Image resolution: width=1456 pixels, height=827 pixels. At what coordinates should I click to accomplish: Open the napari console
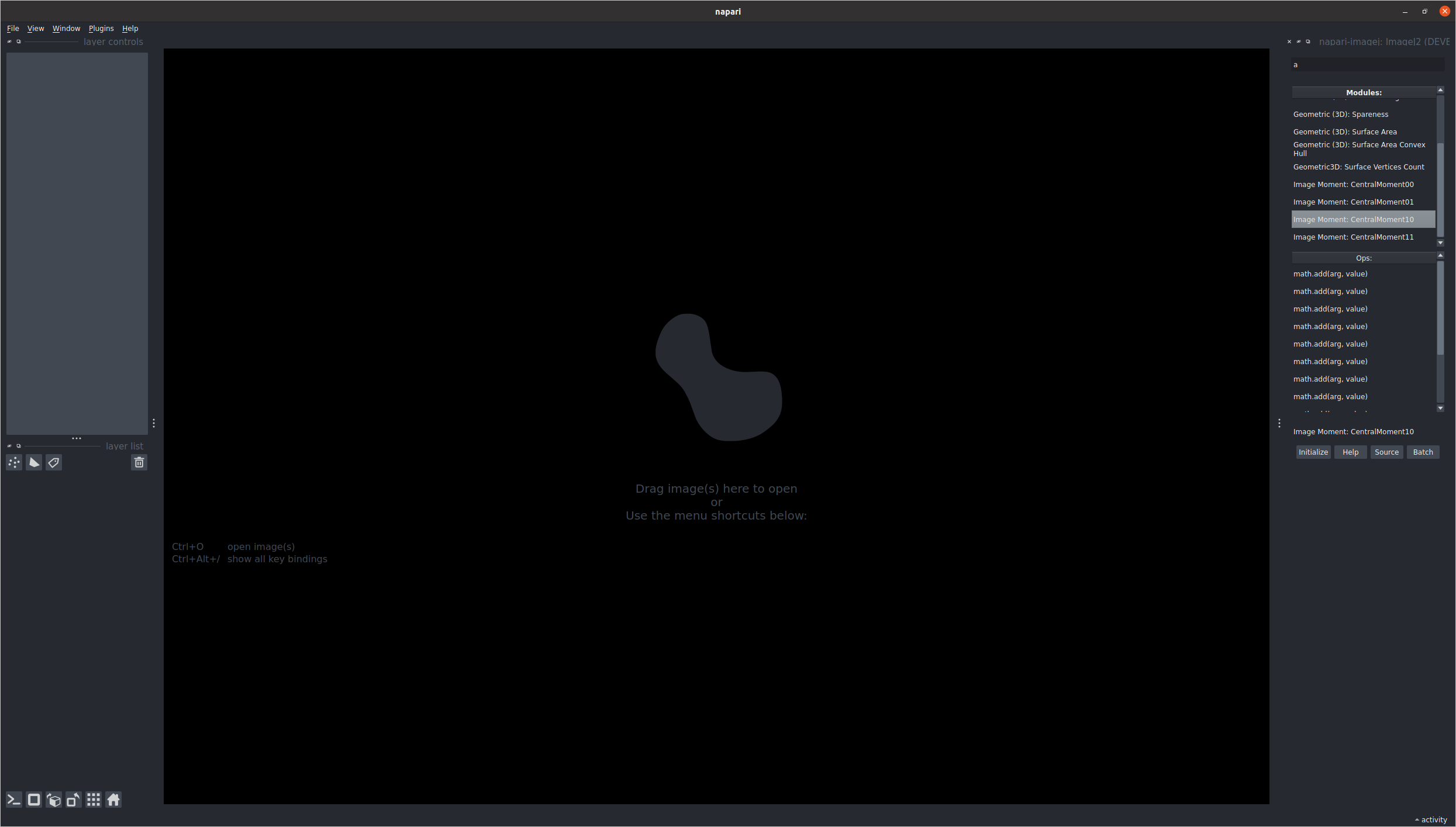pyautogui.click(x=13, y=800)
